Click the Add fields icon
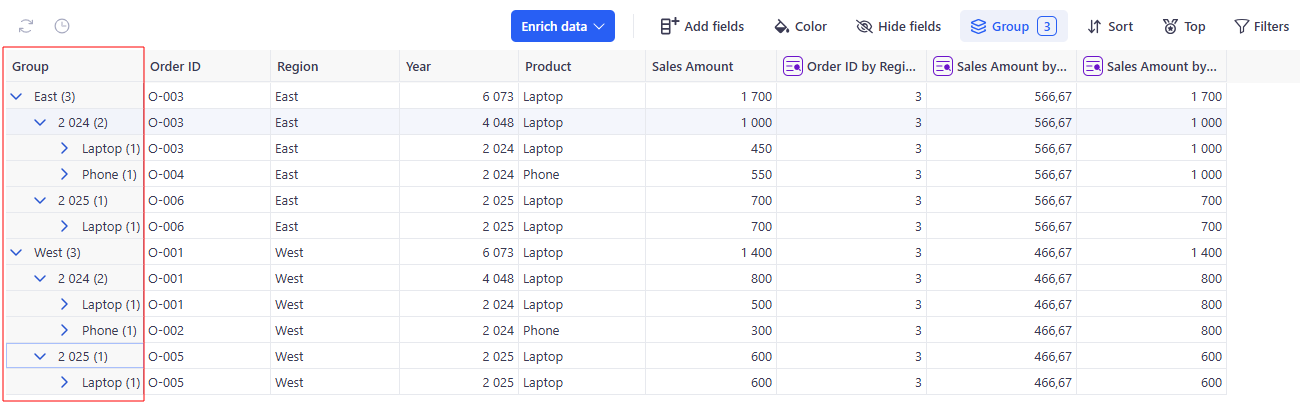 [670, 26]
